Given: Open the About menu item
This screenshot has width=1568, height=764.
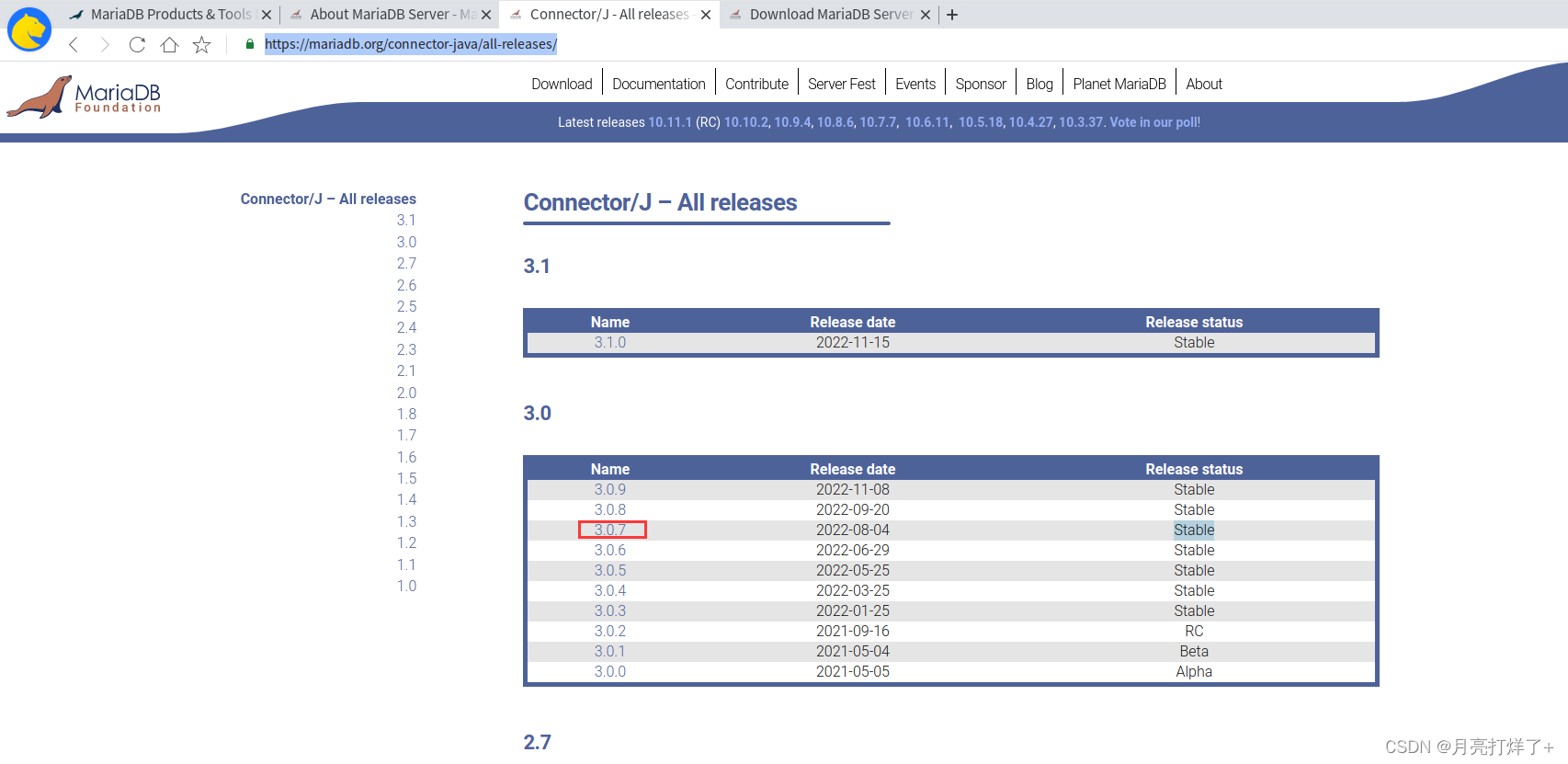Looking at the screenshot, I should tap(1204, 84).
